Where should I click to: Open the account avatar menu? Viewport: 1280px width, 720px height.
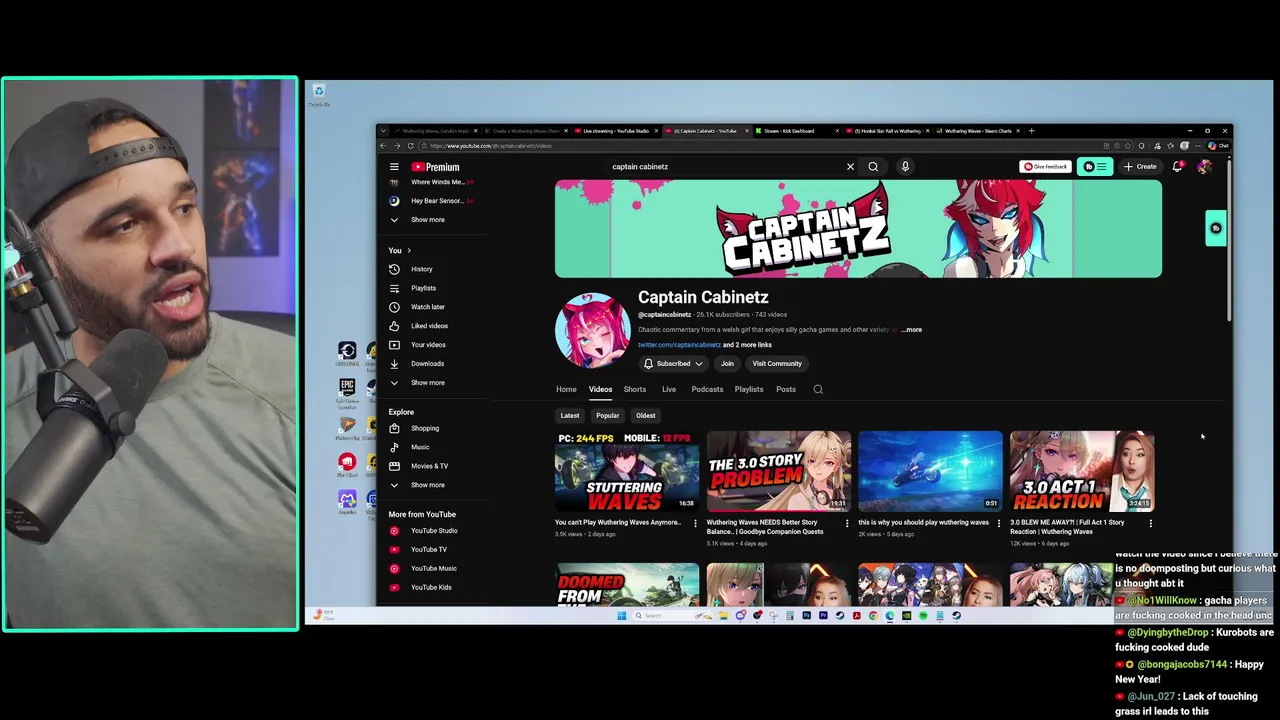(x=1204, y=167)
